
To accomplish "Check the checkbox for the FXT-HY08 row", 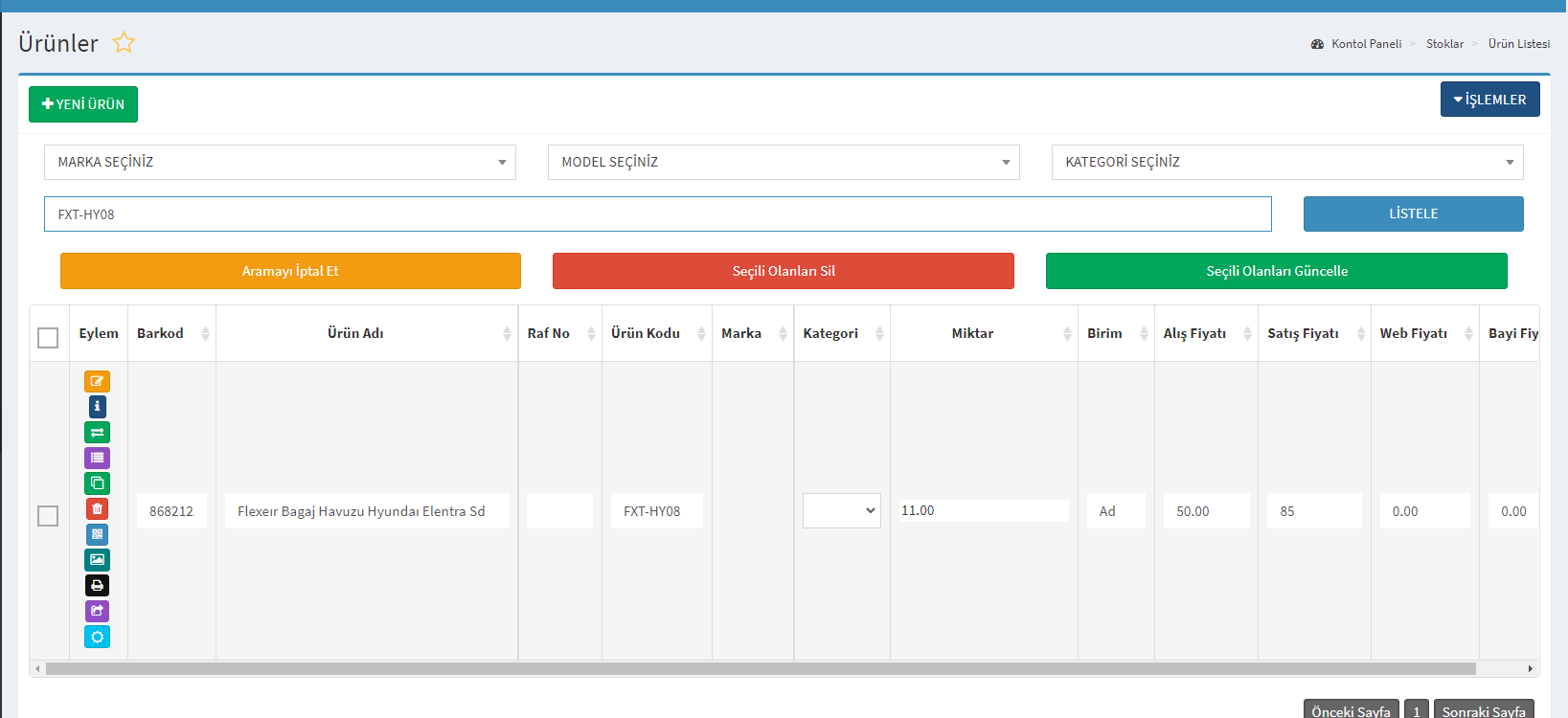I will (x=48, y=516).
